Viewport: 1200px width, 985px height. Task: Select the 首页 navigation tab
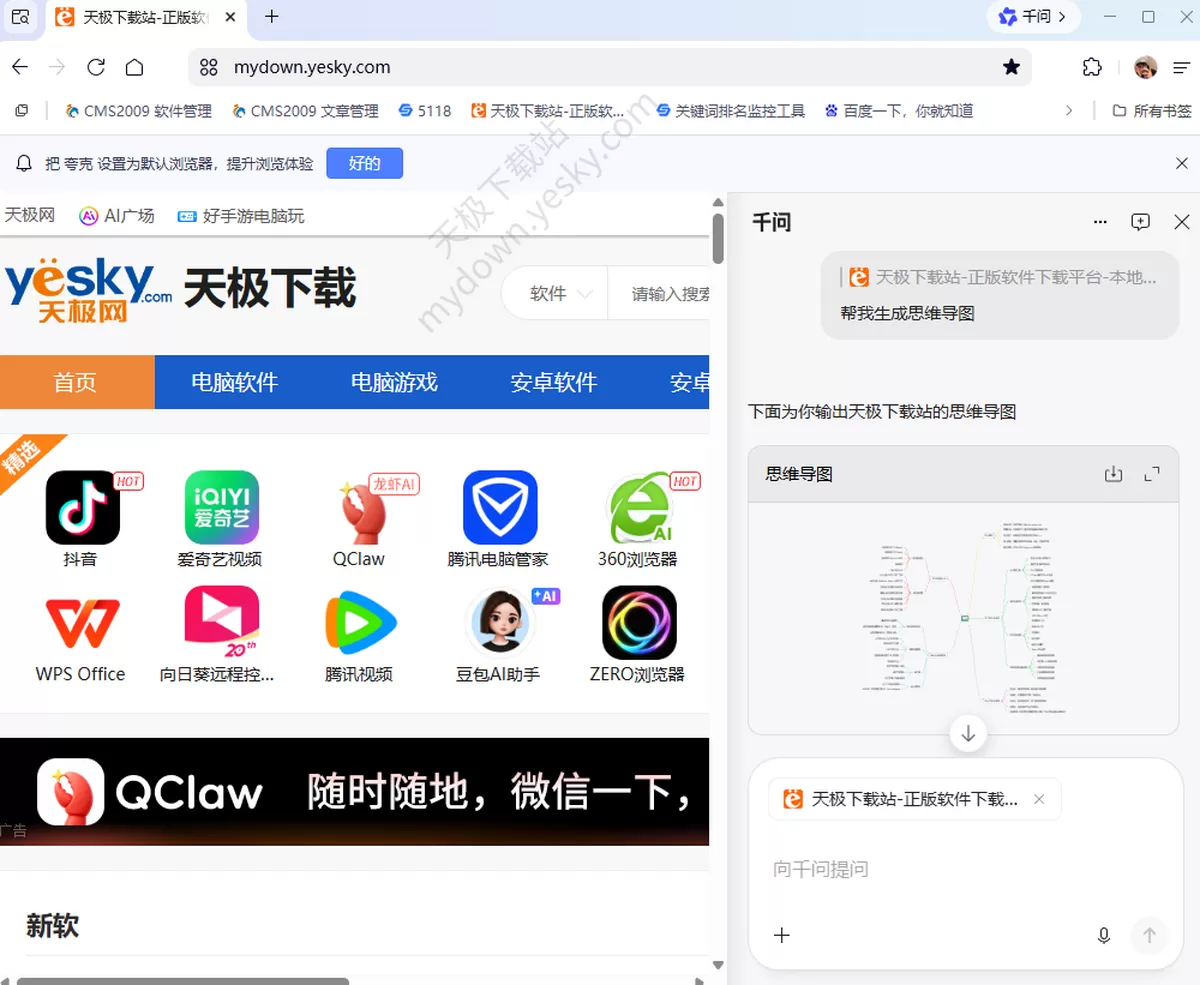[x=77, y=382]
